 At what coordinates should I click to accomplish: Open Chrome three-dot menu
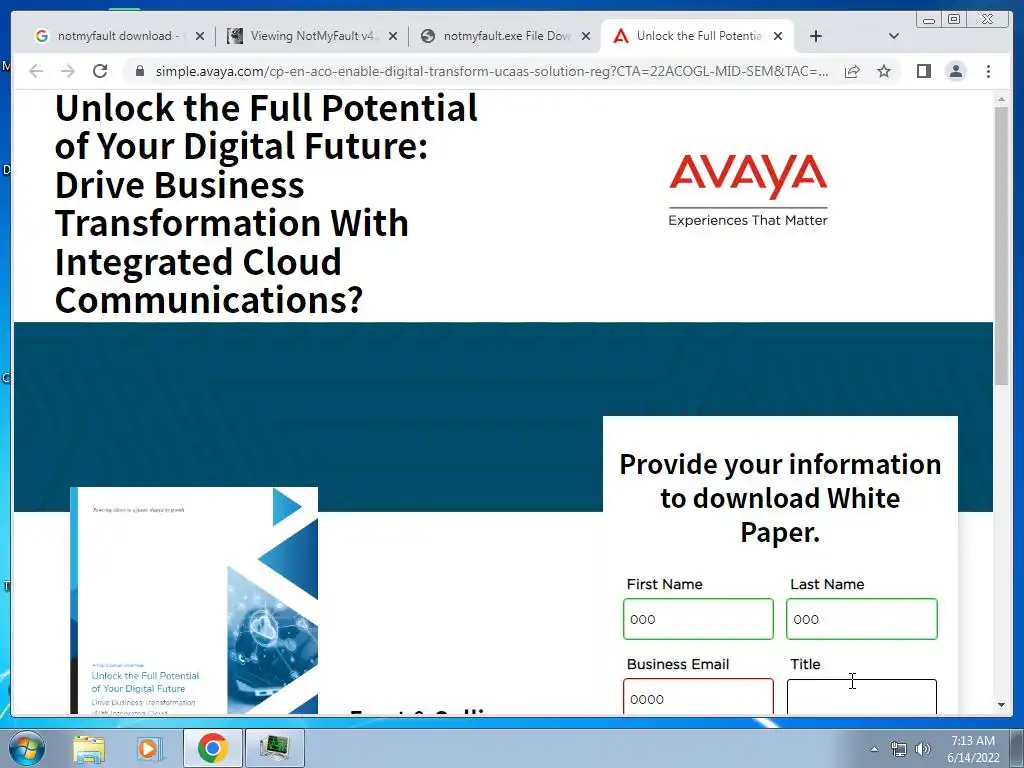(x=988, y=71)
